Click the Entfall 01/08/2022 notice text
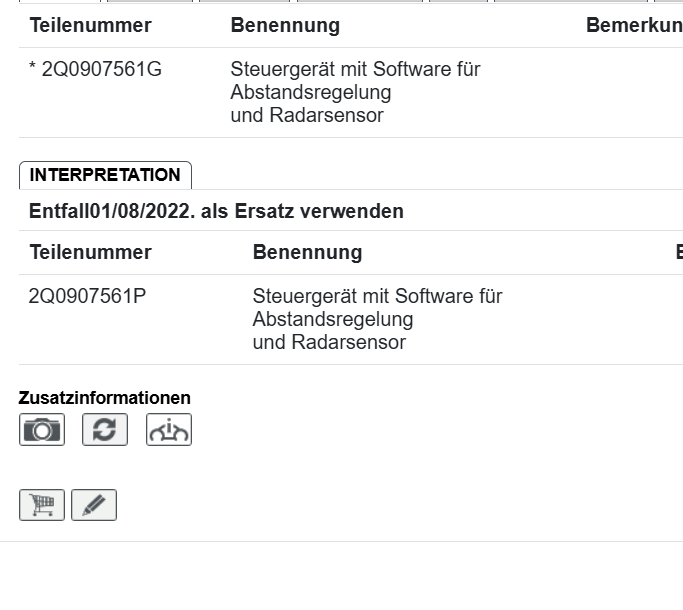The height and width of the screenshot is (610, 683). tap(216, 211)
